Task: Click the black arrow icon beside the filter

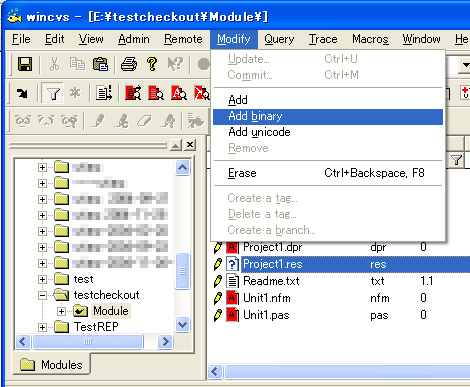Action: pos(23,93)
